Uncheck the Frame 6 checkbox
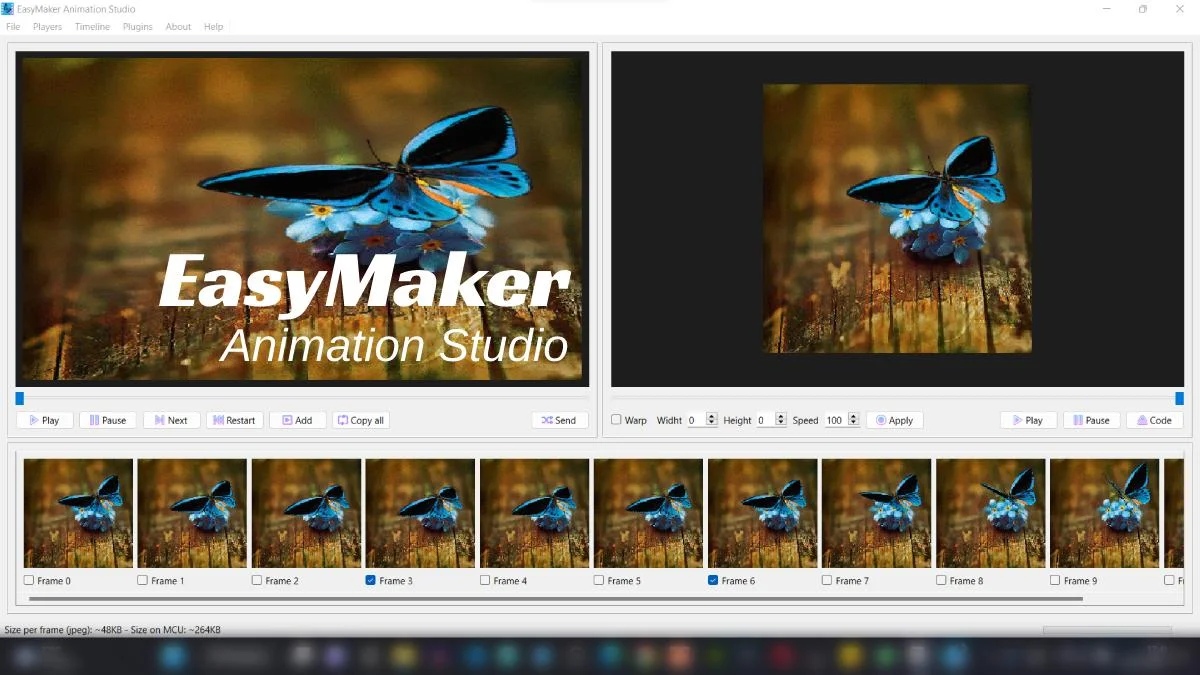The width and height of the screenshot is (1200, 675). pos(713,580)
